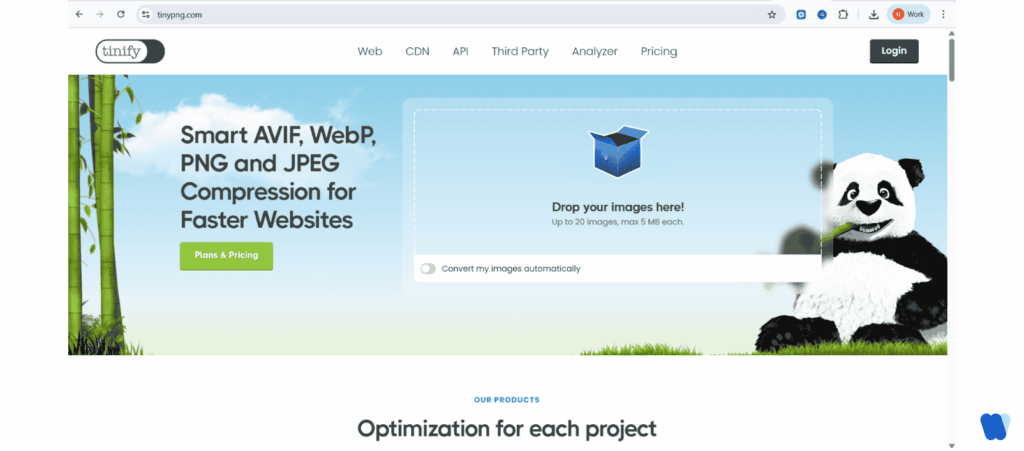1024x451 pixels.
Task: Open the second round blue extension icon
Action: point(822,14)
